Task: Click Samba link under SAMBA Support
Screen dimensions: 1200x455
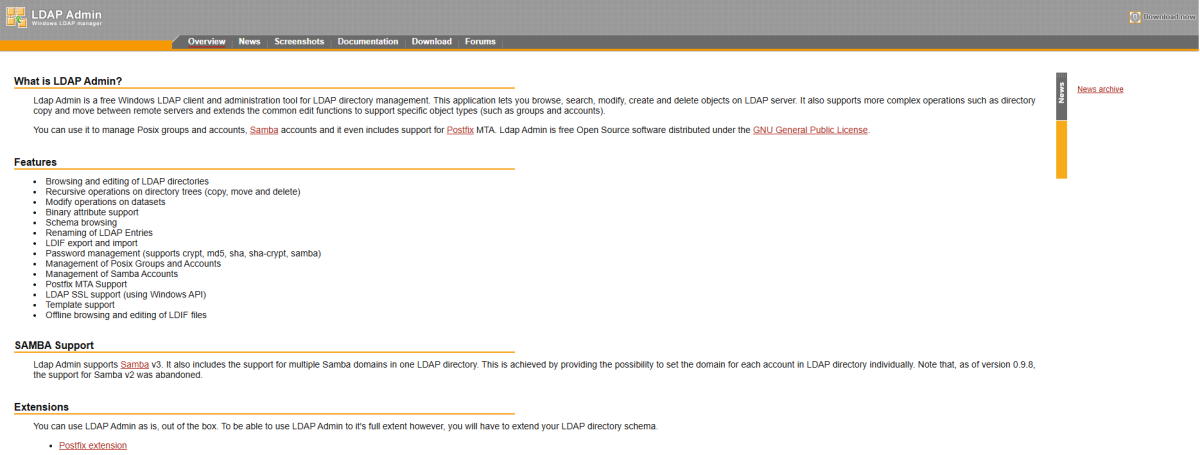Action: click(x=134, y=364)
